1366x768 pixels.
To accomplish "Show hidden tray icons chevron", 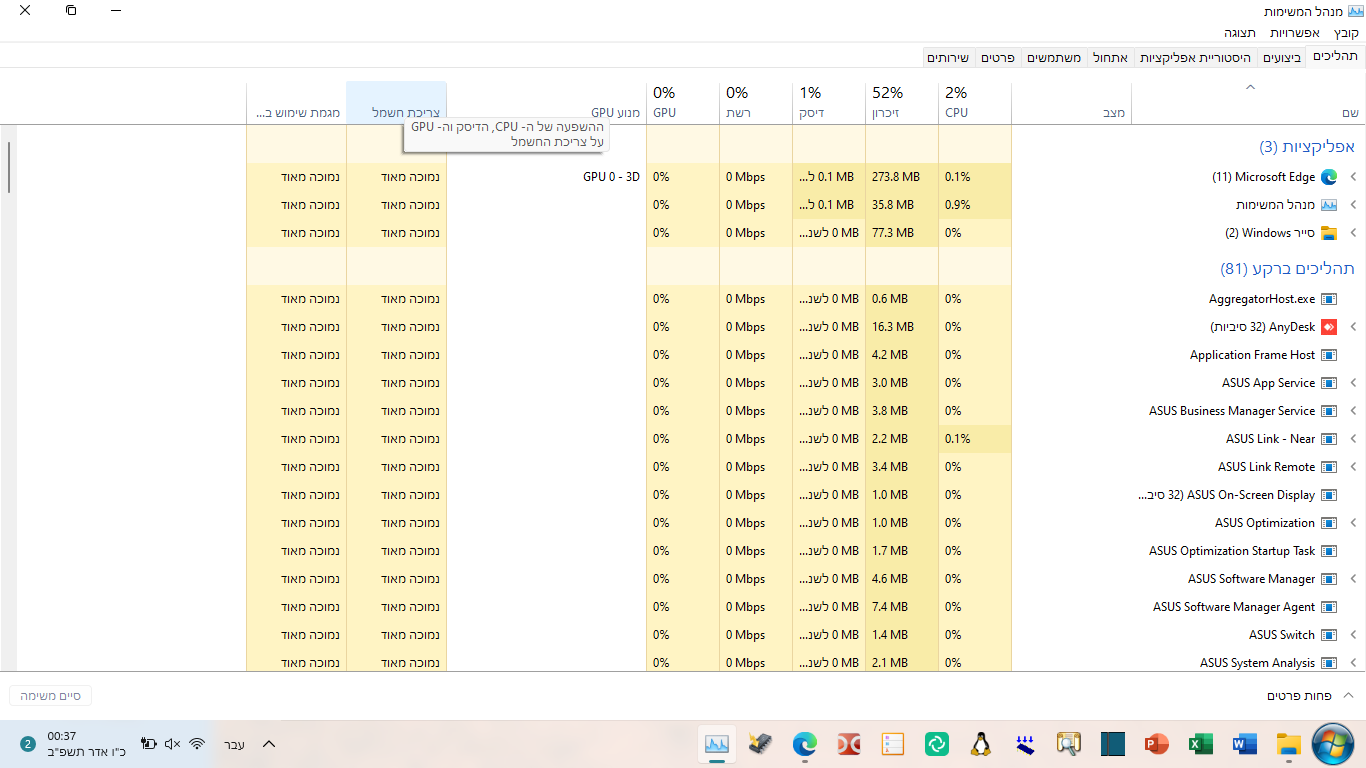I will pos(268,744).
